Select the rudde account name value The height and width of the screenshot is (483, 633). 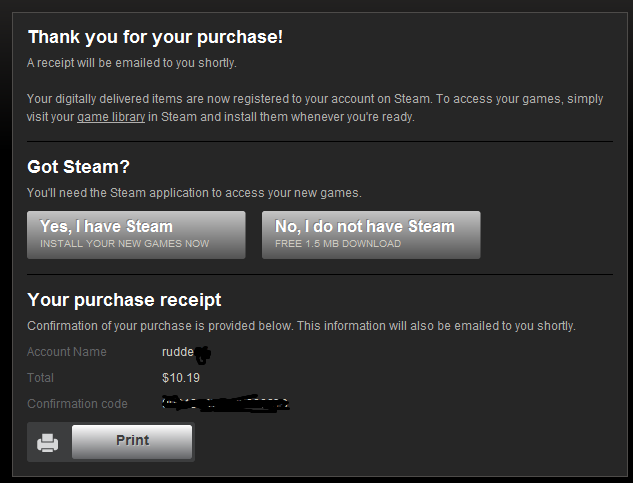click(186, 353)
